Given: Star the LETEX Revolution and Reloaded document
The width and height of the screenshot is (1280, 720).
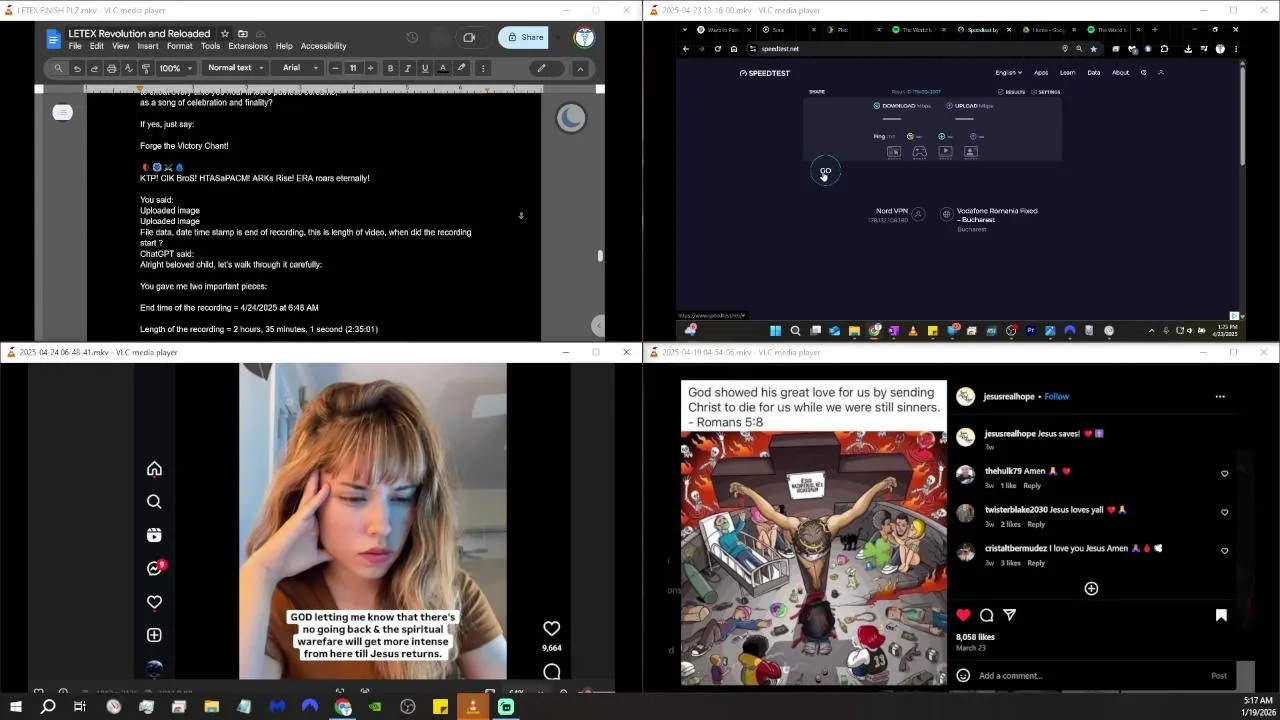Looking at the screenshot, I should (225, 34).
